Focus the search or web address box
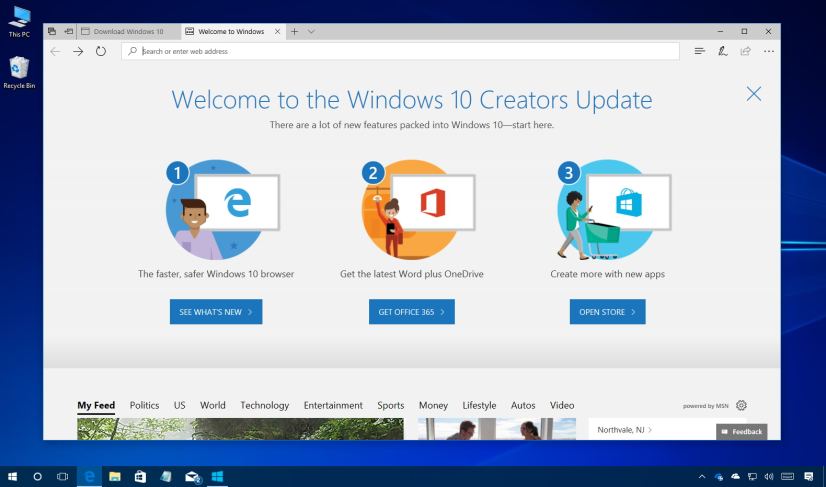826x487 pixels. click(x=400, y=51)
